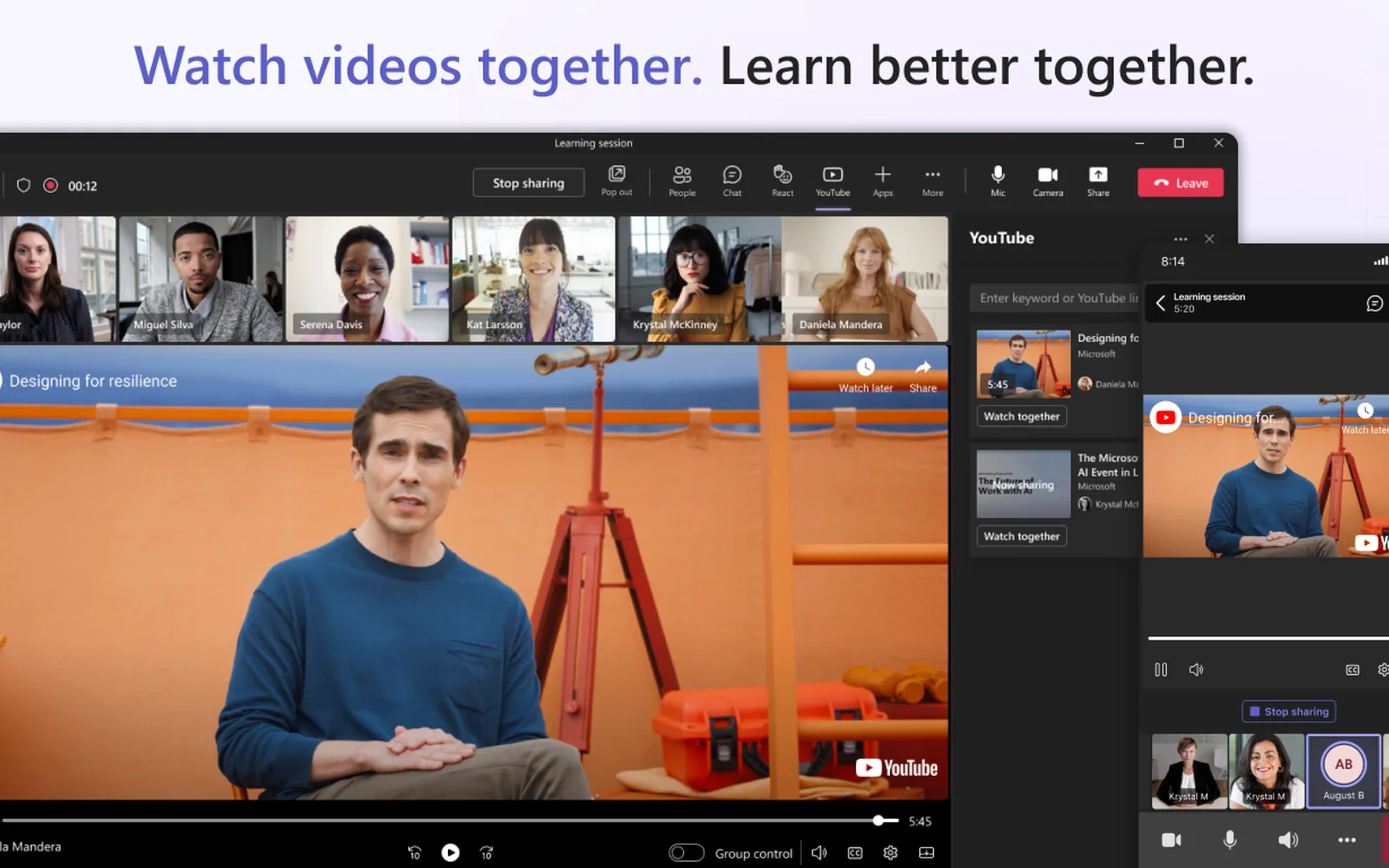Open the Designing for resilience video thumbnail
Screen dimensions: 1389x868
coord(1024,364)
